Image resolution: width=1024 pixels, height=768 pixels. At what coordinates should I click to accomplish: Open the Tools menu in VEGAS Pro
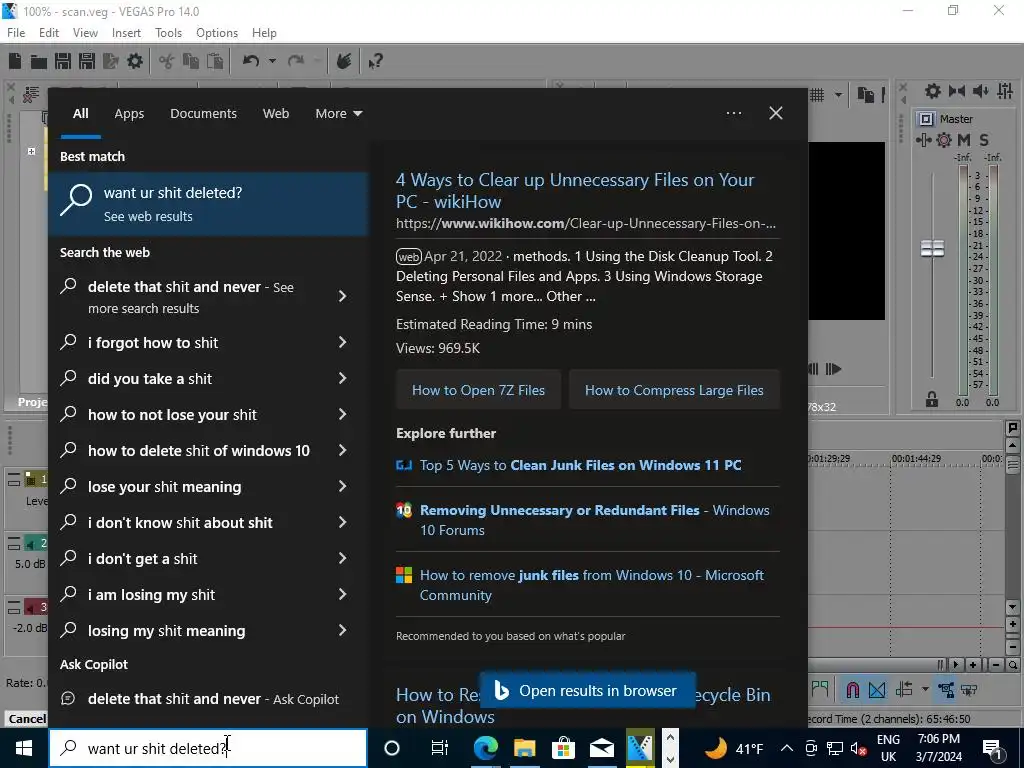(168, 33)
